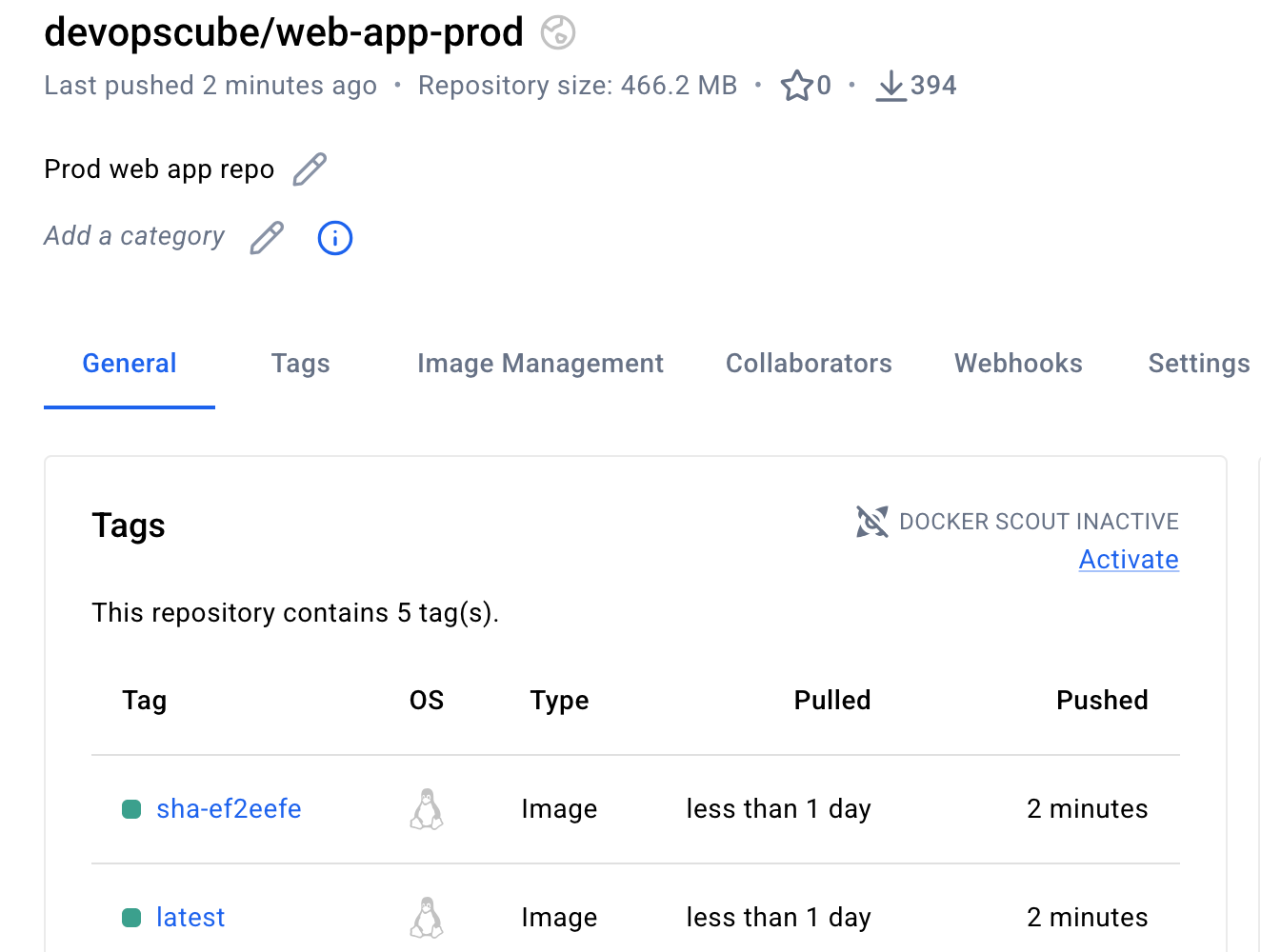
Task: Activate Docker Scout via the Activate link
Action: tap(1129, 560)
